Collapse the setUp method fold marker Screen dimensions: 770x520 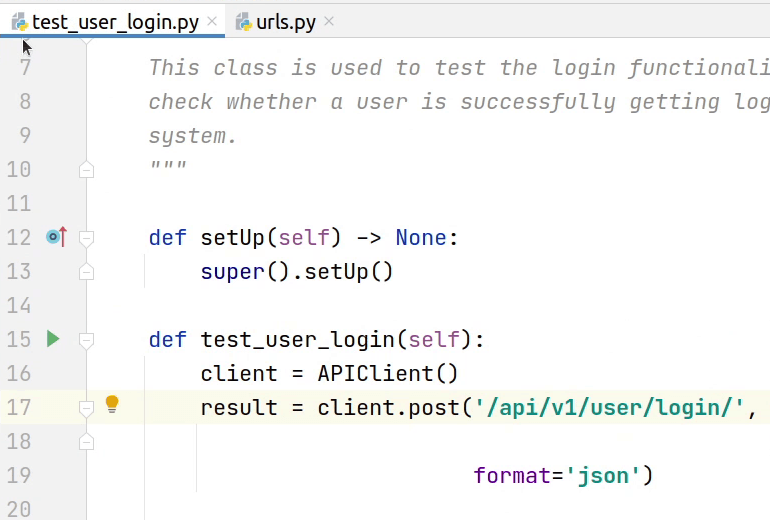click(86, 238)
